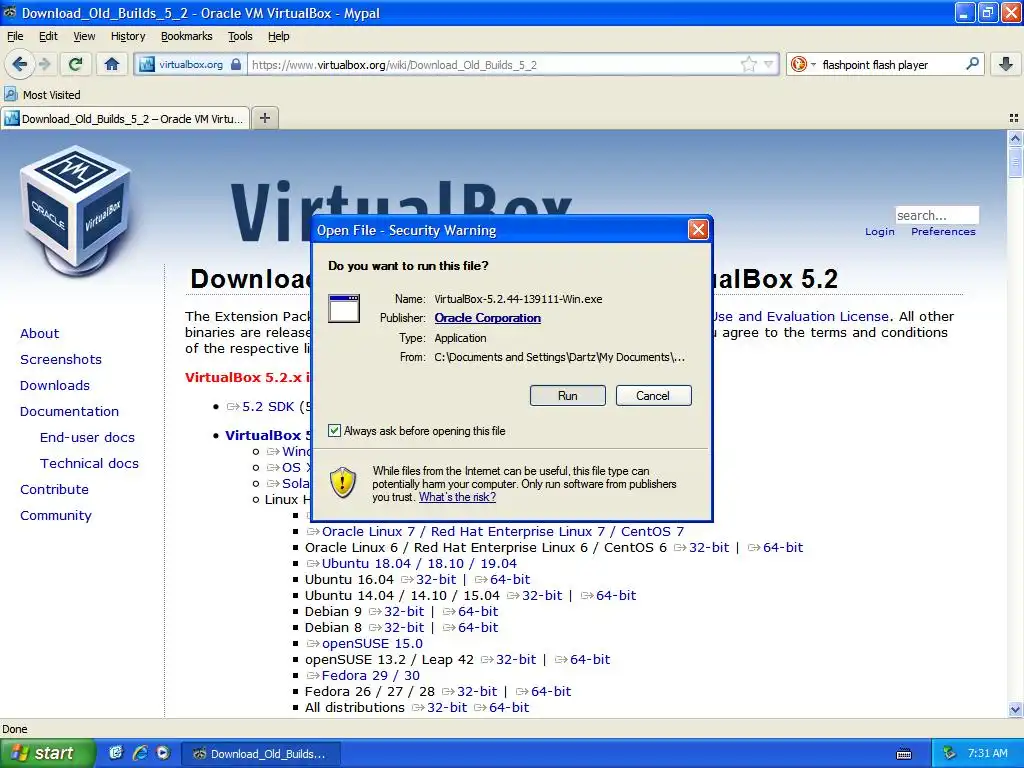Image resolution: width=1024 pixels, height=768 pixels.
Task: Reload the page with the refresh icon
Action: (76, 64)
